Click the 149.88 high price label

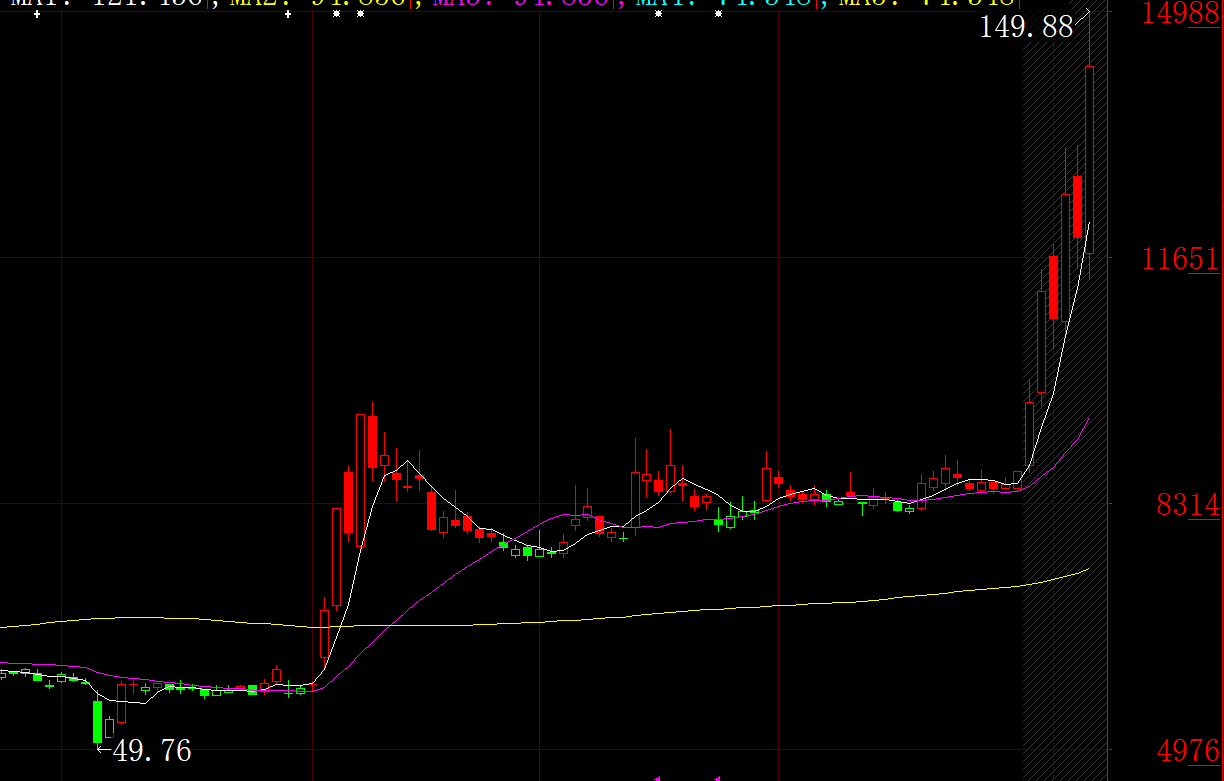[1026, 27]
